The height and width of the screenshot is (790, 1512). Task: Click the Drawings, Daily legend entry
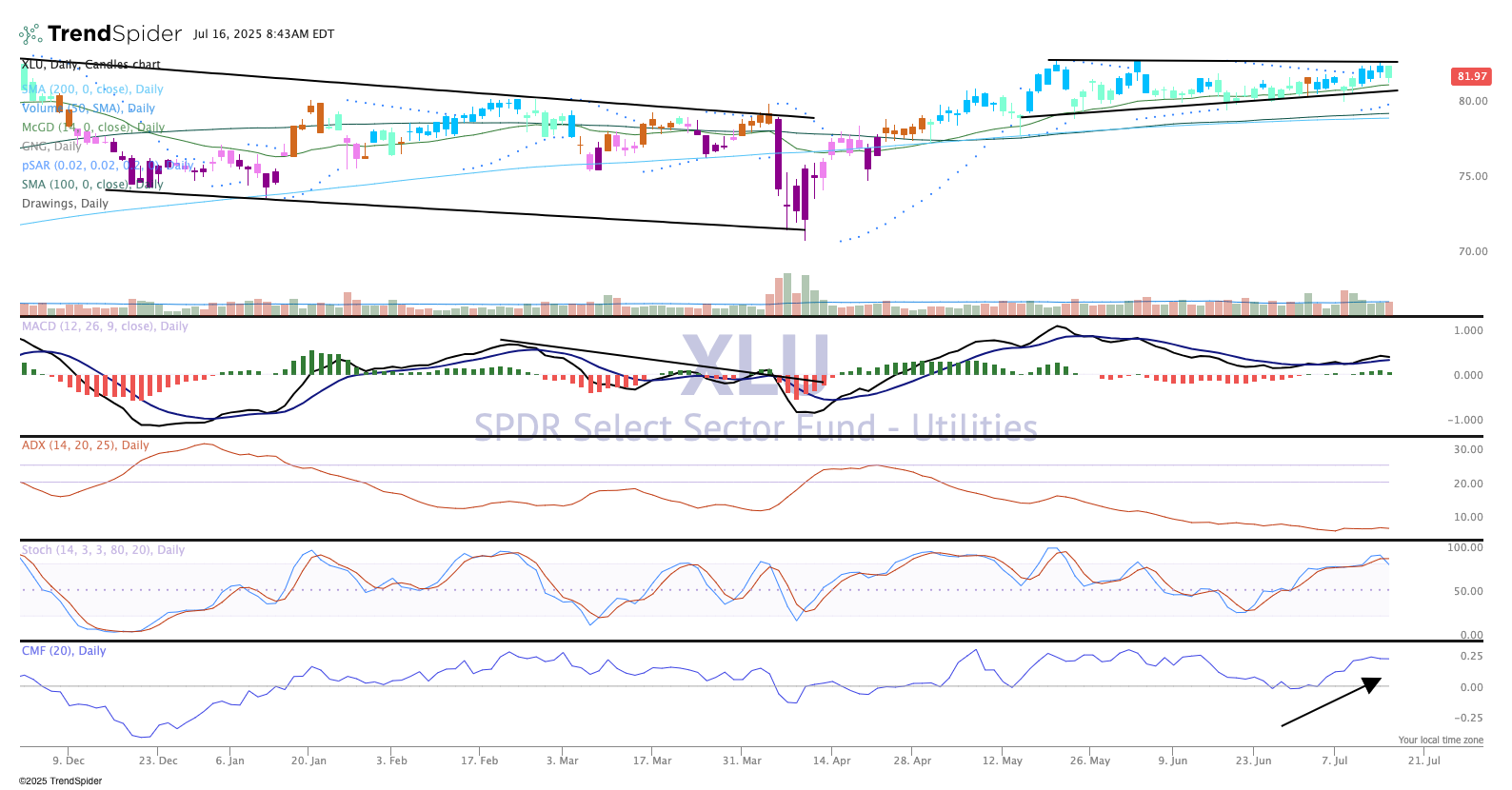(x=65, y=204)
